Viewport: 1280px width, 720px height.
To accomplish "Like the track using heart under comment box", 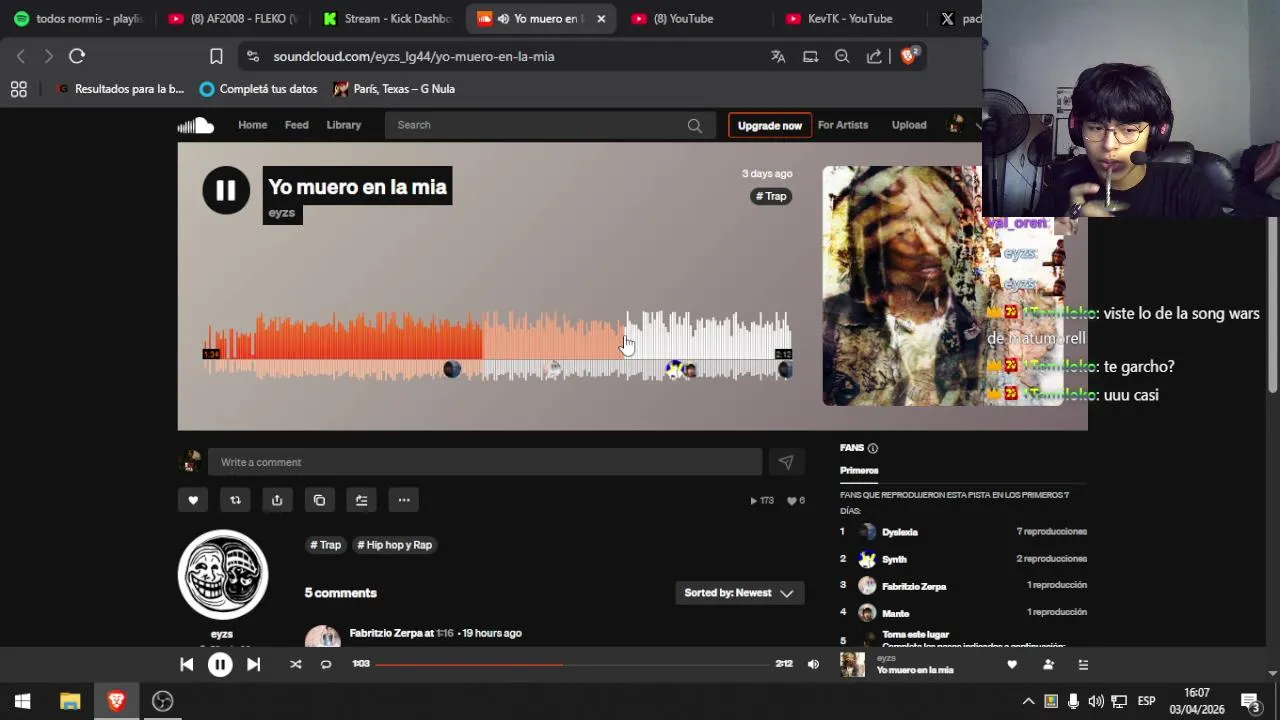I will (193, 500).
